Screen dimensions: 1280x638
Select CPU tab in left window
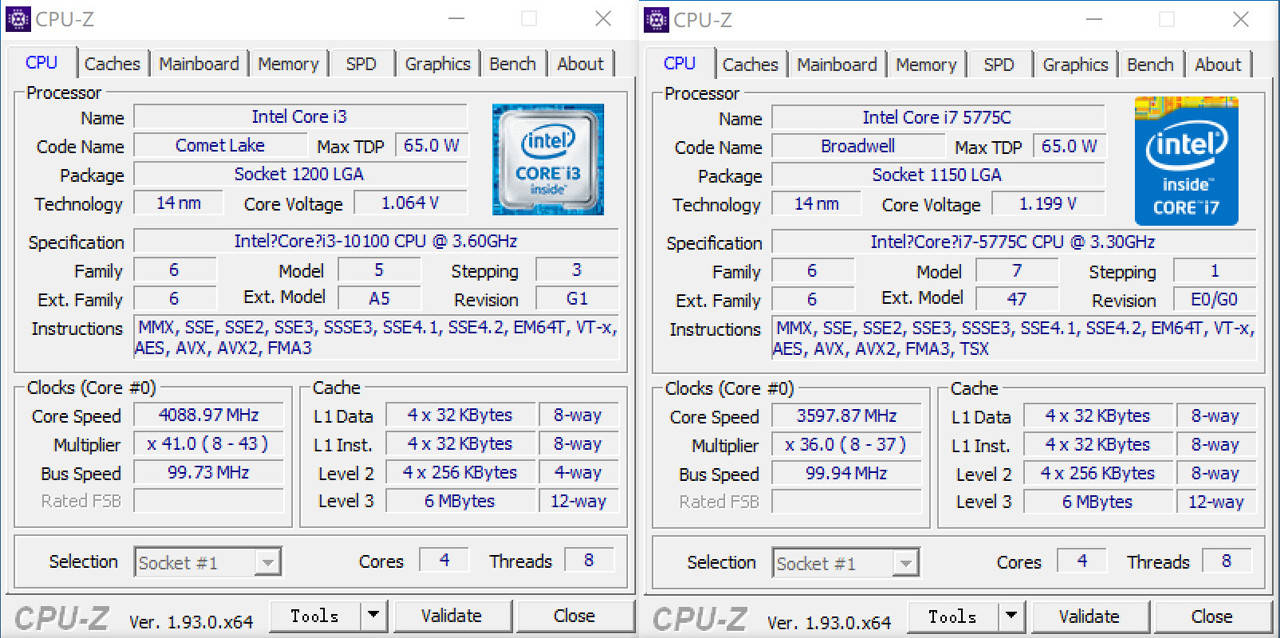41,62
